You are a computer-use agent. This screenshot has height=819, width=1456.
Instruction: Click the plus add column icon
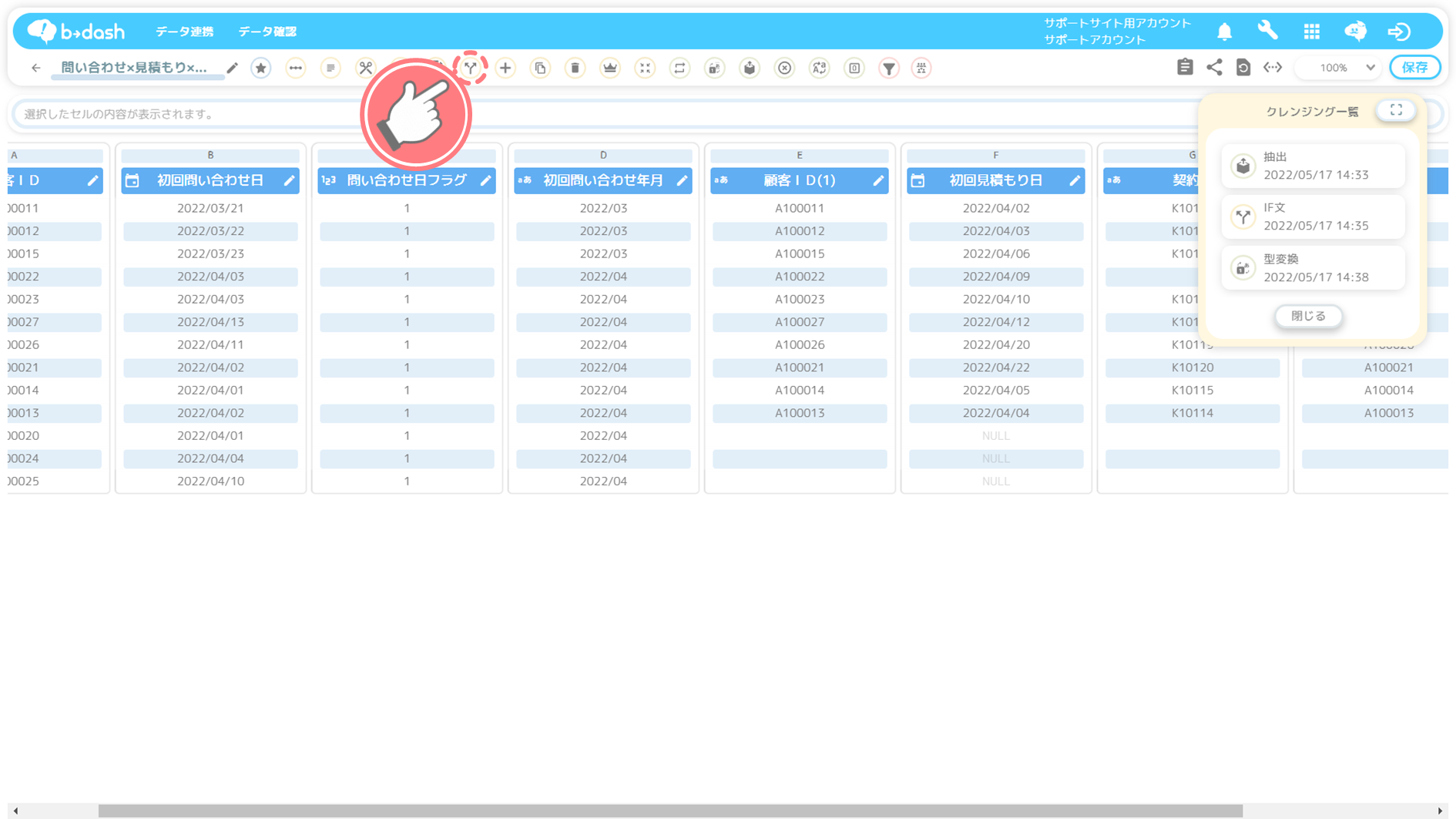(x=505, y=68)
